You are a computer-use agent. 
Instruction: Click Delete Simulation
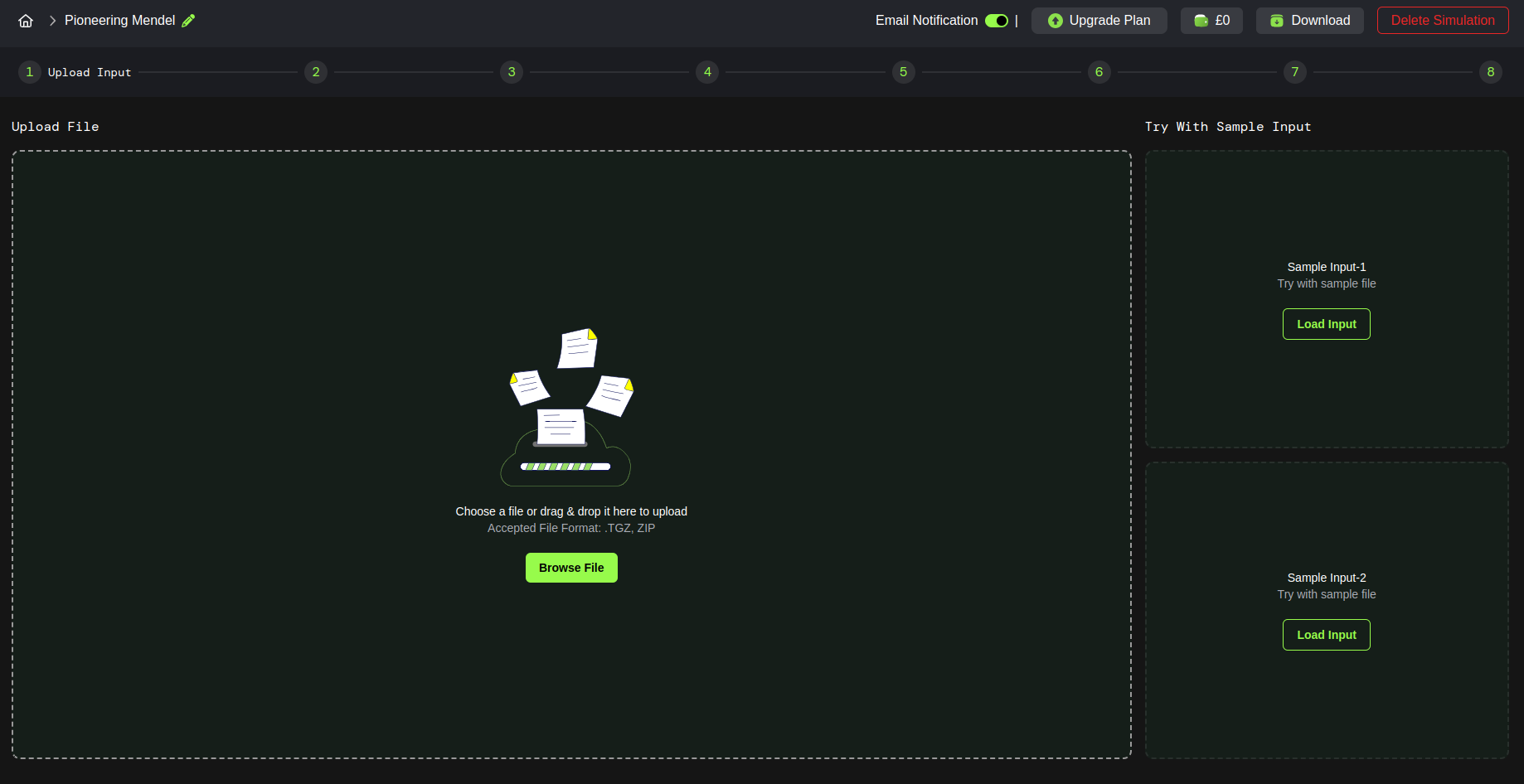click(x=1442, y=20)
